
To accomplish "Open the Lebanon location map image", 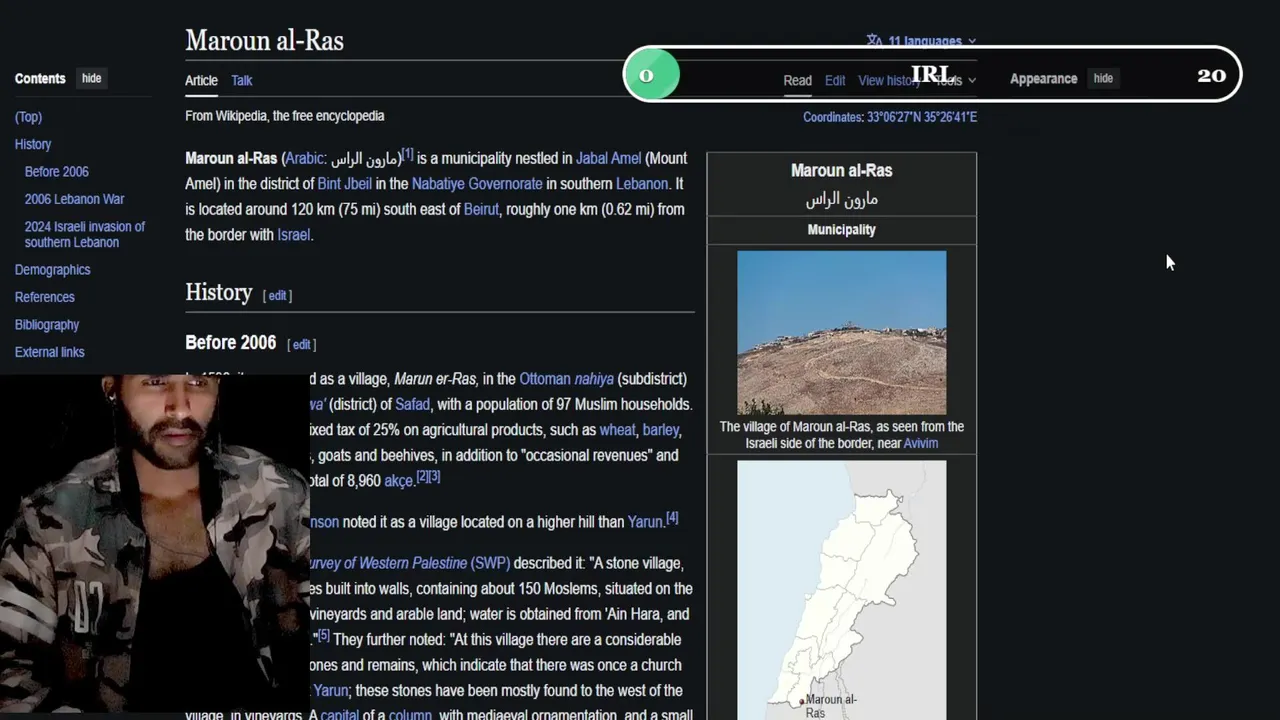I will point(841,590).
